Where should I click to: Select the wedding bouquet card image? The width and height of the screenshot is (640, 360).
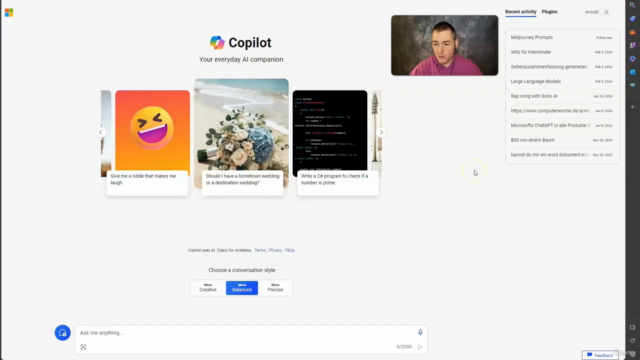click(241, 125)
